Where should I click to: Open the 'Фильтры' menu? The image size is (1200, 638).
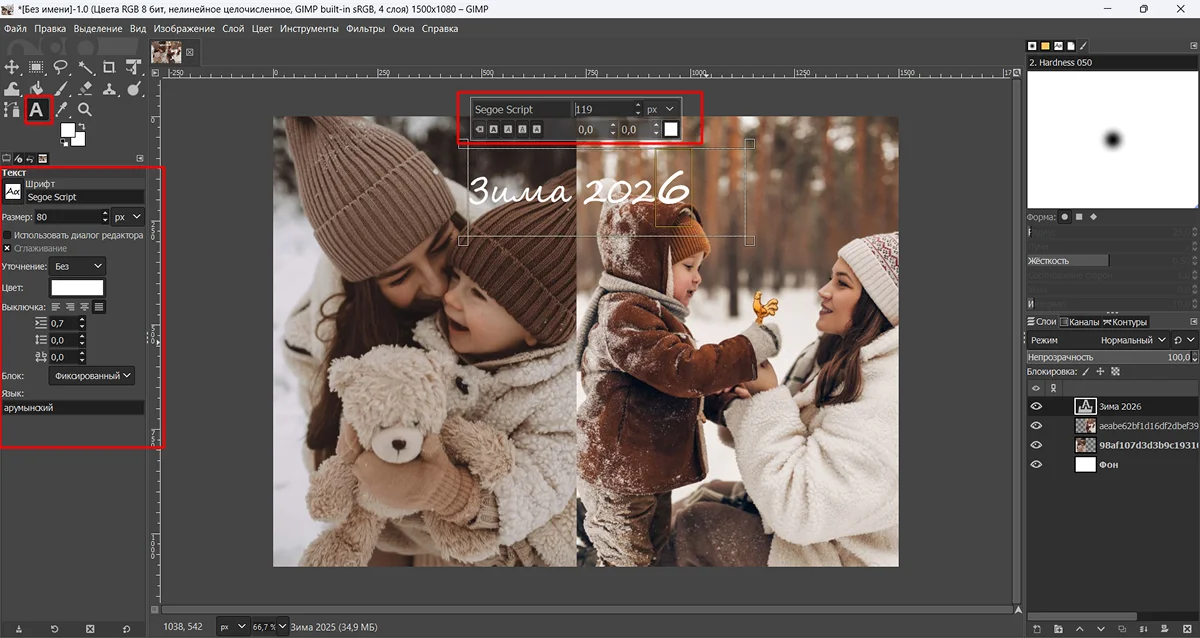[365, 29]
